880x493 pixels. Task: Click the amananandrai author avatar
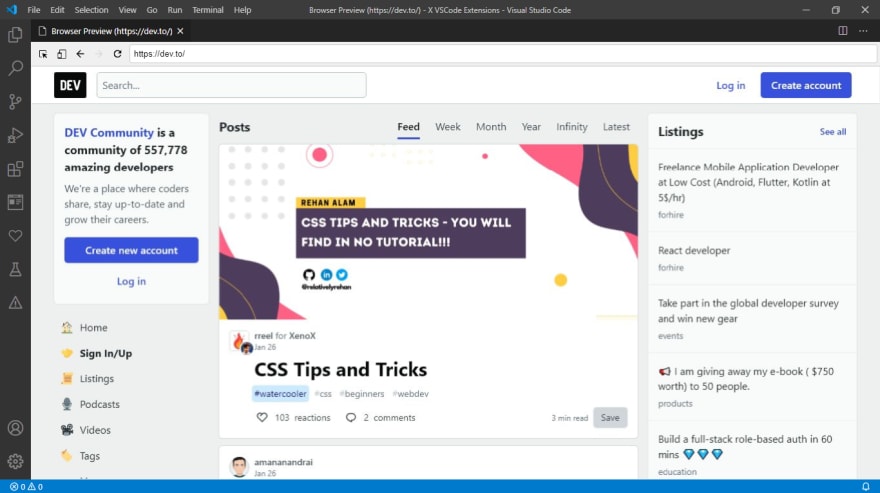(239, 467)
